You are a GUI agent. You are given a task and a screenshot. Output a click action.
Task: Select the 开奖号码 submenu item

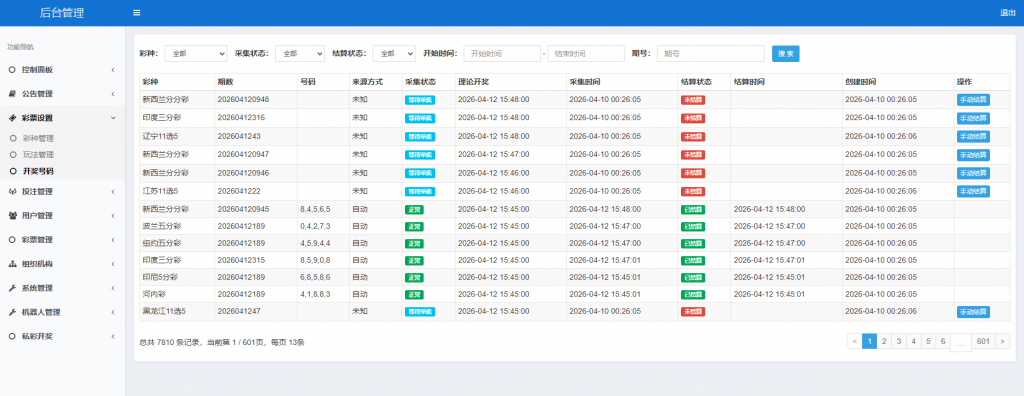[x=38, y=171]
